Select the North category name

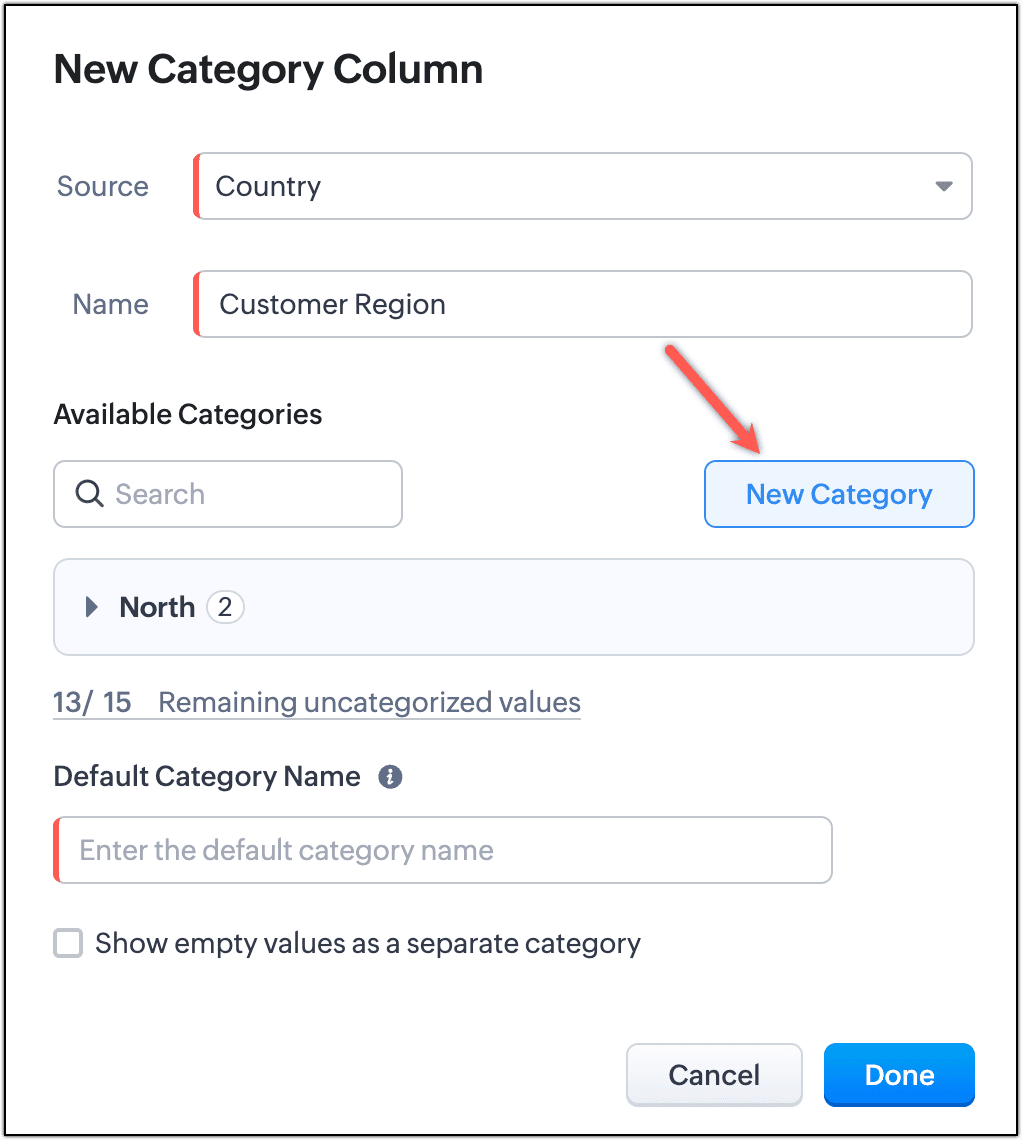157,607
